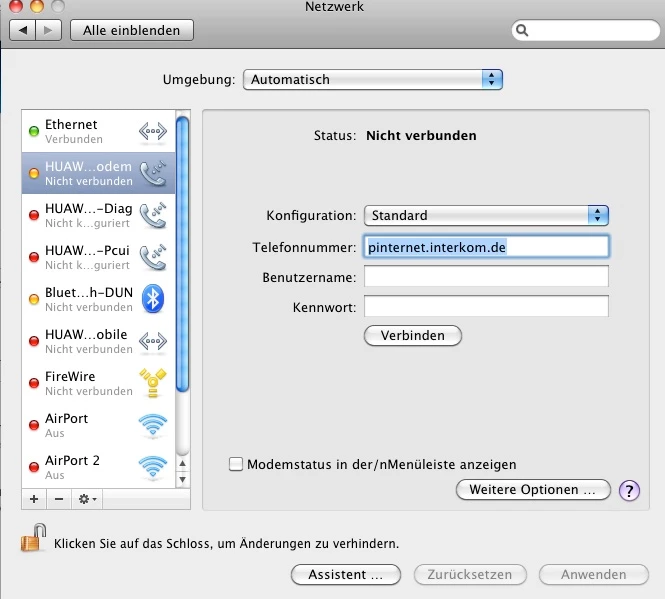The height and width of the screenshot is (599, 665).
Task: Click the FireWire yellow icon
Action: (153, 383)
